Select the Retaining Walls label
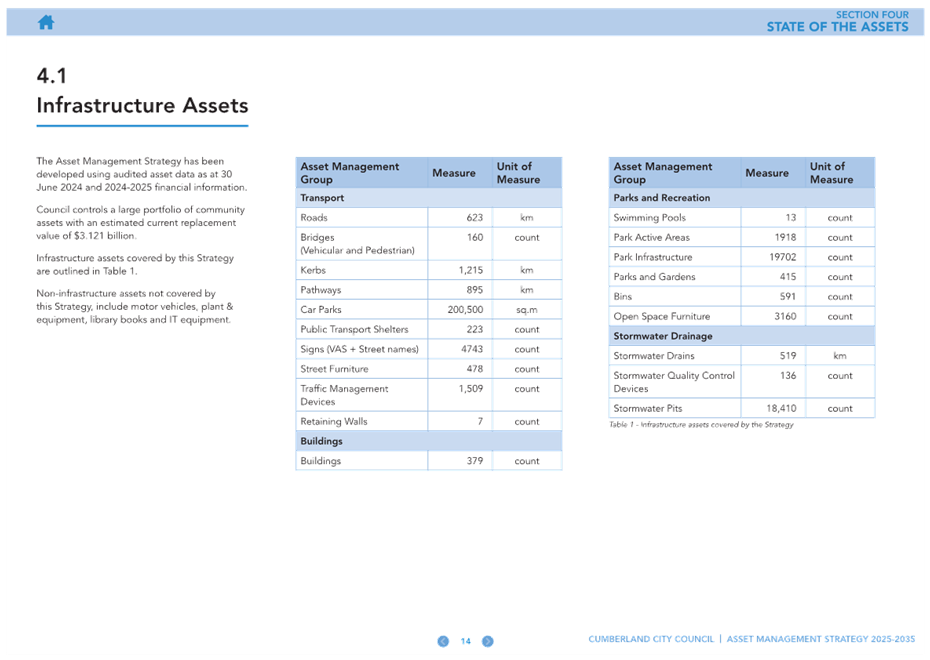Viewport: 930px width, 660px height. [334, 422]
